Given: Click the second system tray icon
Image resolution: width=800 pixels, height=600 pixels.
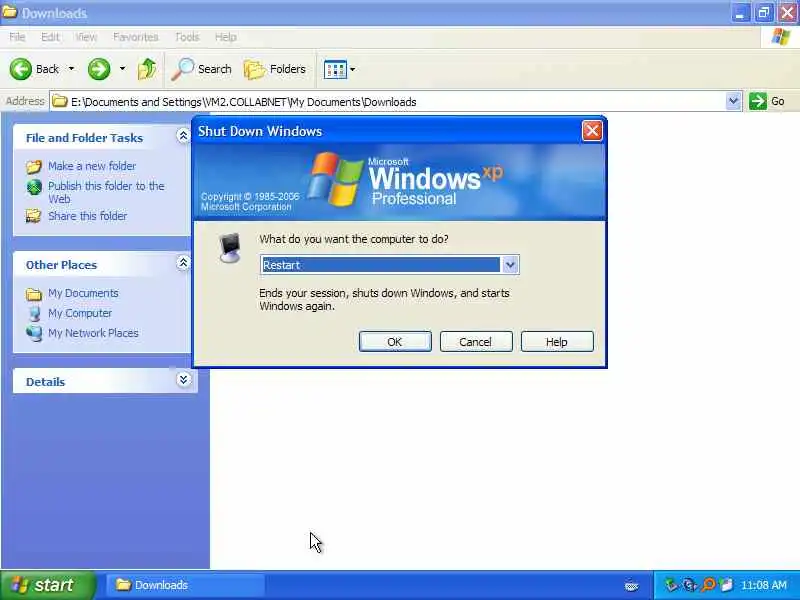Looking at the screenshot, I should click(690, 585).
